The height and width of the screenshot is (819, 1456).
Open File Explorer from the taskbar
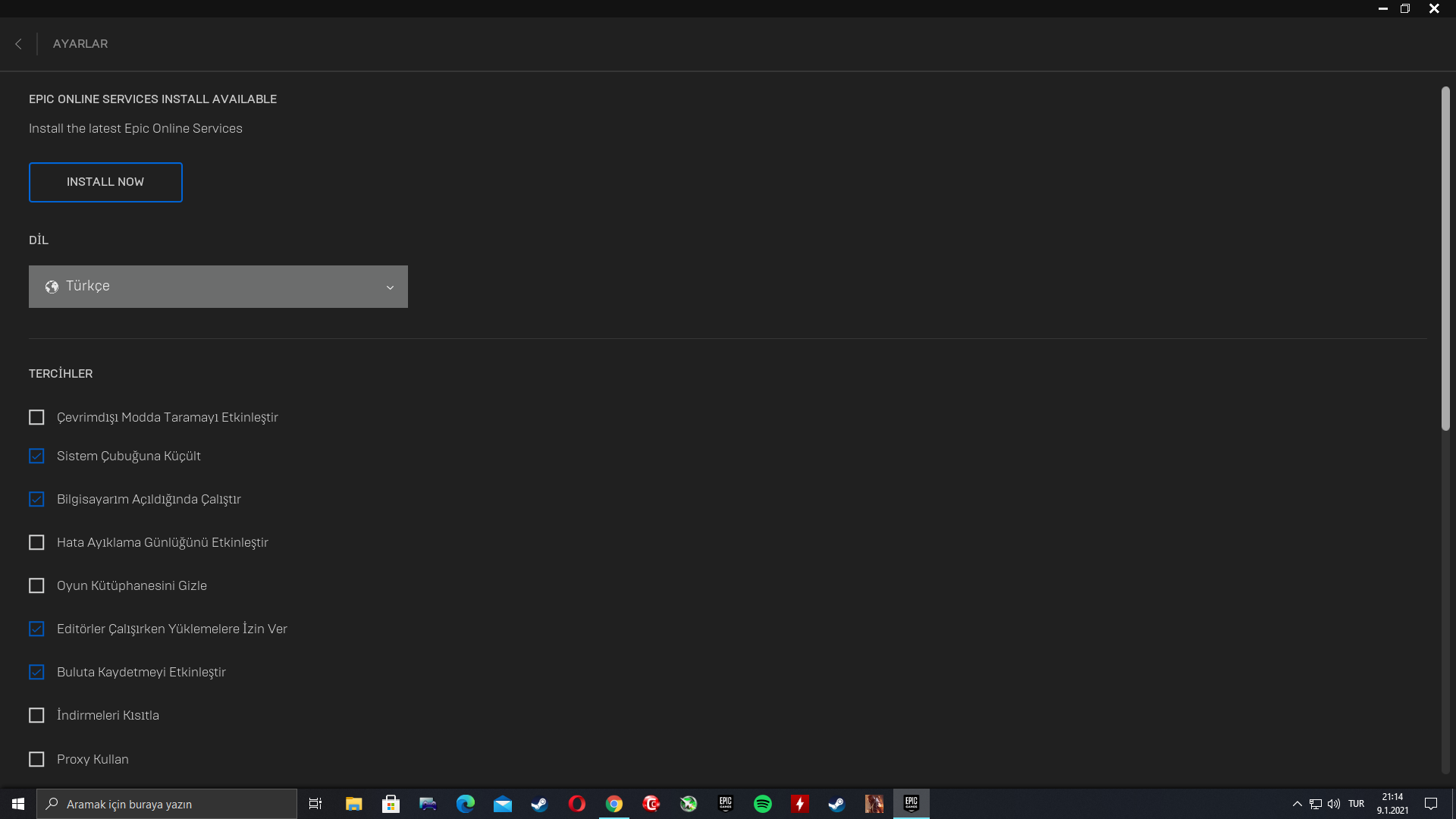point(354,804)
